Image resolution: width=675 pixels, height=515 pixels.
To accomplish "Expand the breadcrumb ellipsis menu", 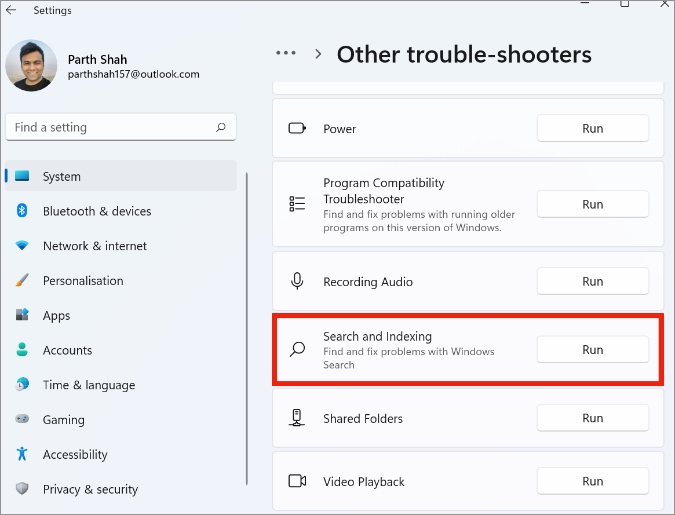I will tap(286, 53).
